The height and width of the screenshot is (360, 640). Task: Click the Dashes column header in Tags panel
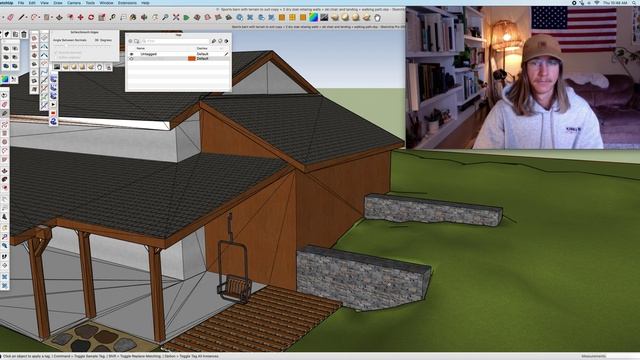pos(202,49)
